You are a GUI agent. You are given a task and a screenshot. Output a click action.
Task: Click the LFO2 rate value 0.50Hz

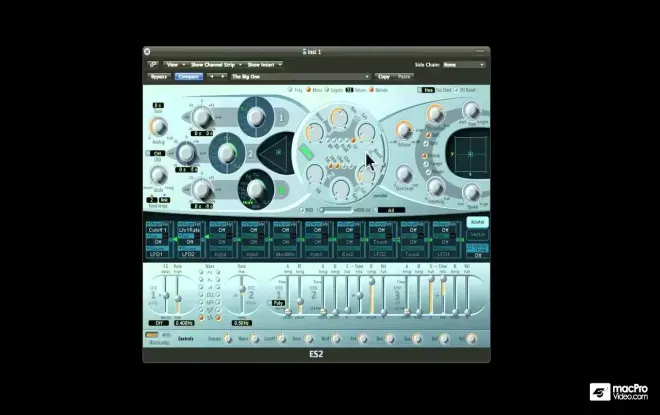tap(242, 323)
